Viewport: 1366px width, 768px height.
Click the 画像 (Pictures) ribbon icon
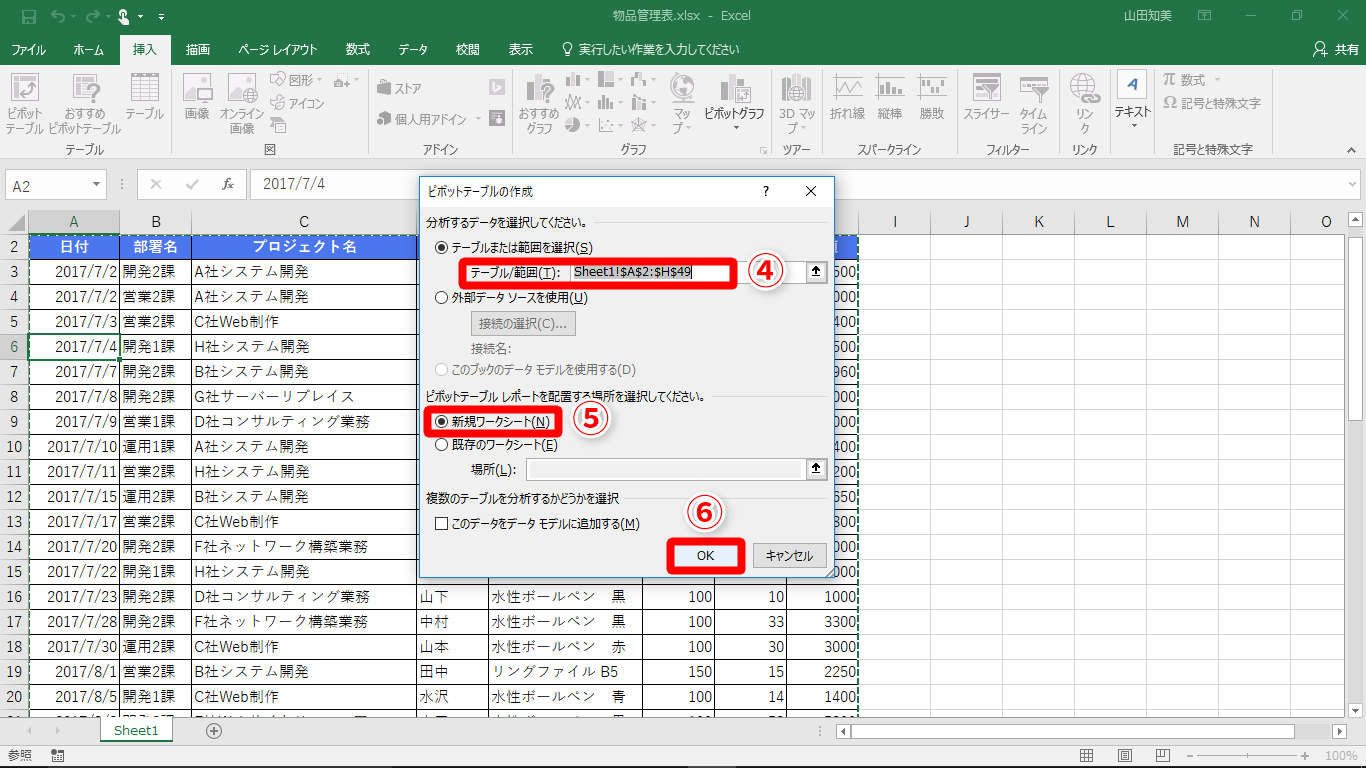point(197,96)
